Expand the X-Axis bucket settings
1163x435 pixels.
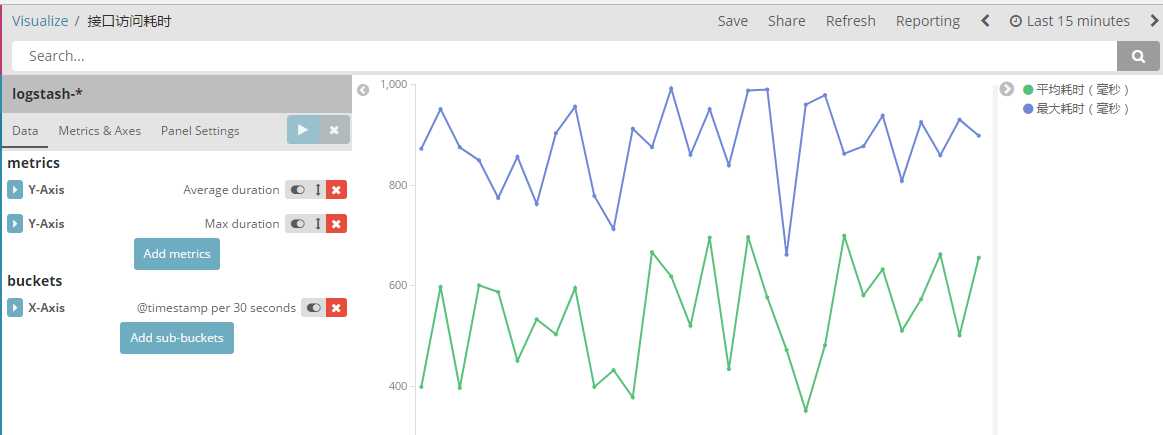point(15,307)
